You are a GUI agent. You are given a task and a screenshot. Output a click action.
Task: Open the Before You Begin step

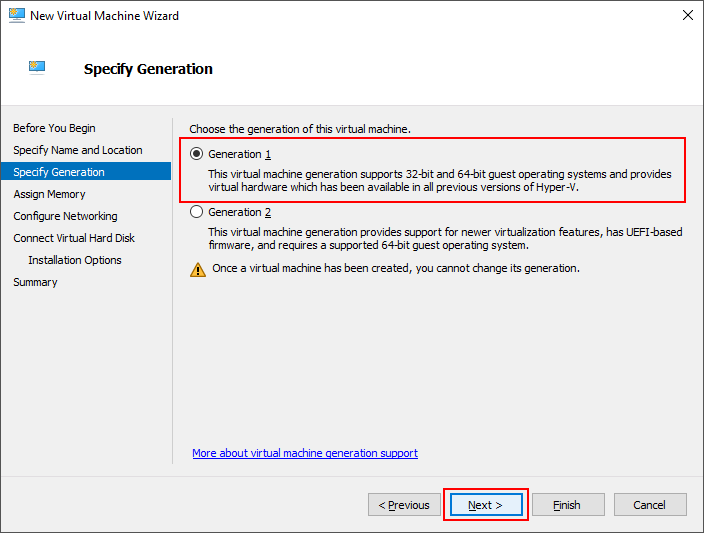54,128
